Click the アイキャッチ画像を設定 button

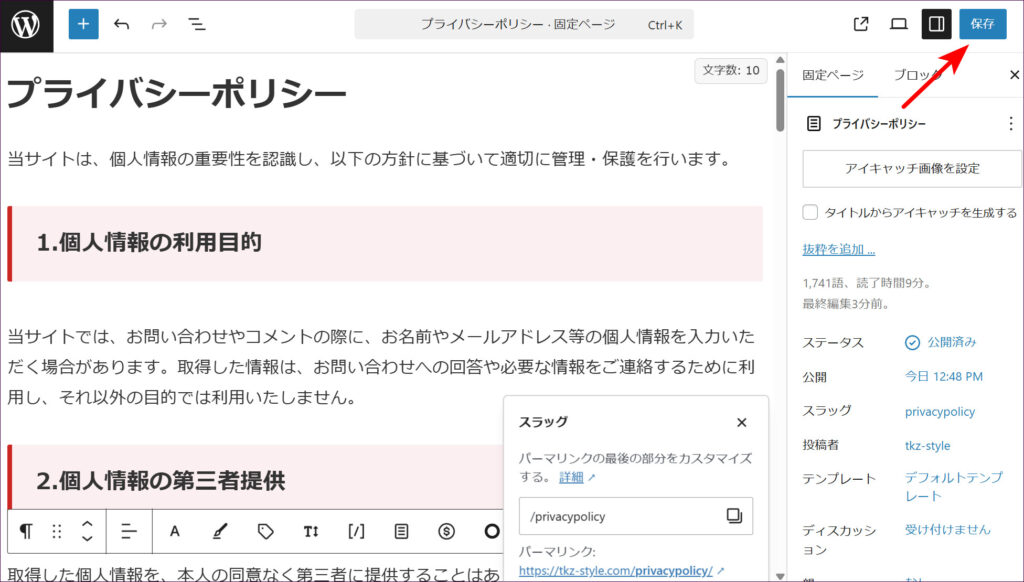912,169
